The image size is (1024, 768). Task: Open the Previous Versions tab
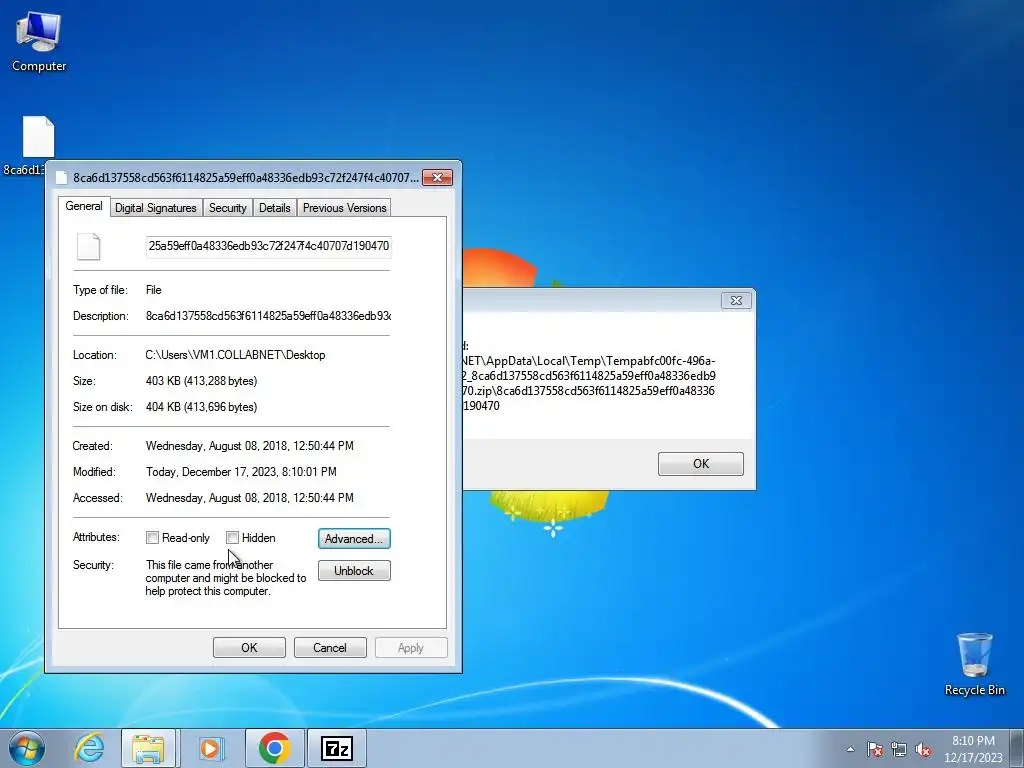(x=344, y=208)
